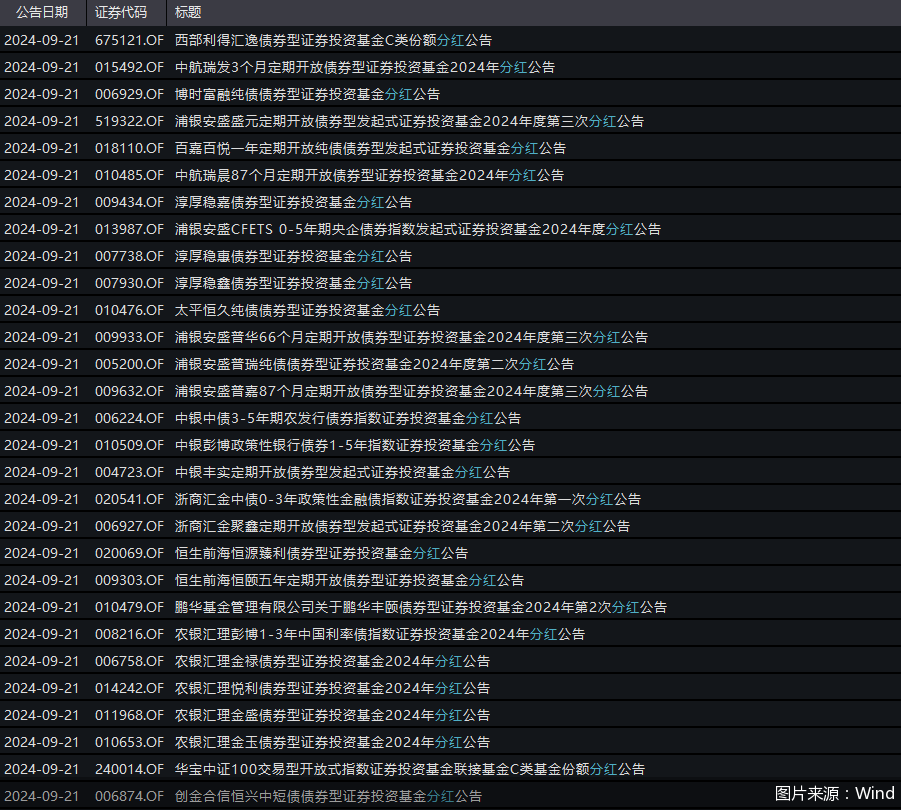Open 中银丰实定期开放债券型 announcement
Viewport: 901px width, 810px height.
tap(342, 472)
